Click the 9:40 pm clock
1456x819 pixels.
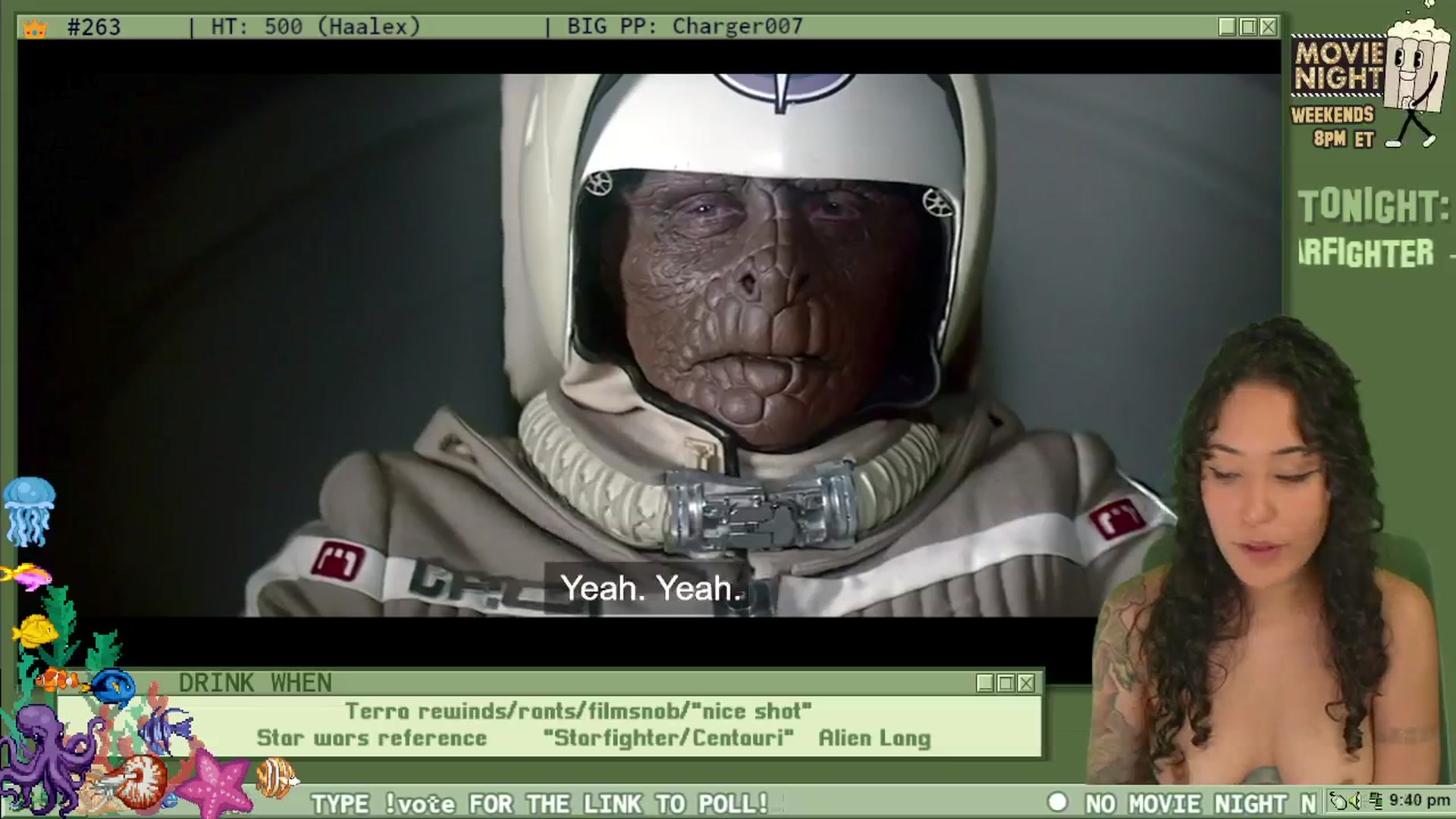coord(1419,801)
